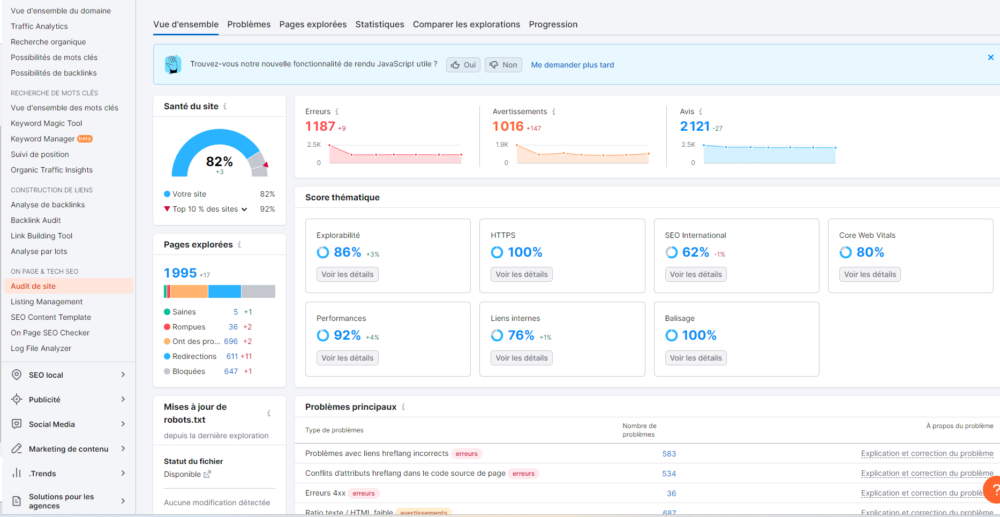Click the hand illustration in feedback banner

pyautogui.click(x=173, y=64)
